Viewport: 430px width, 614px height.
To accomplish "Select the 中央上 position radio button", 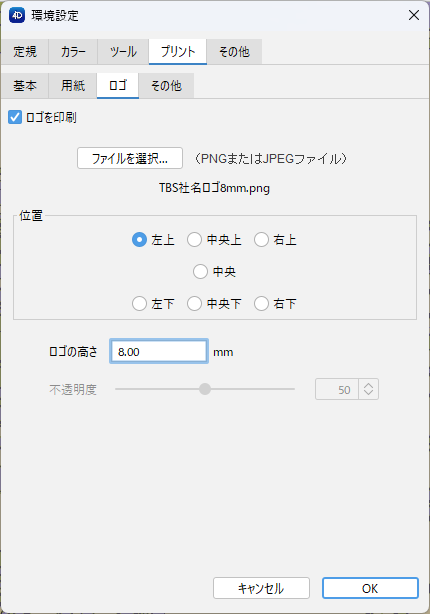I will (194, 240).
